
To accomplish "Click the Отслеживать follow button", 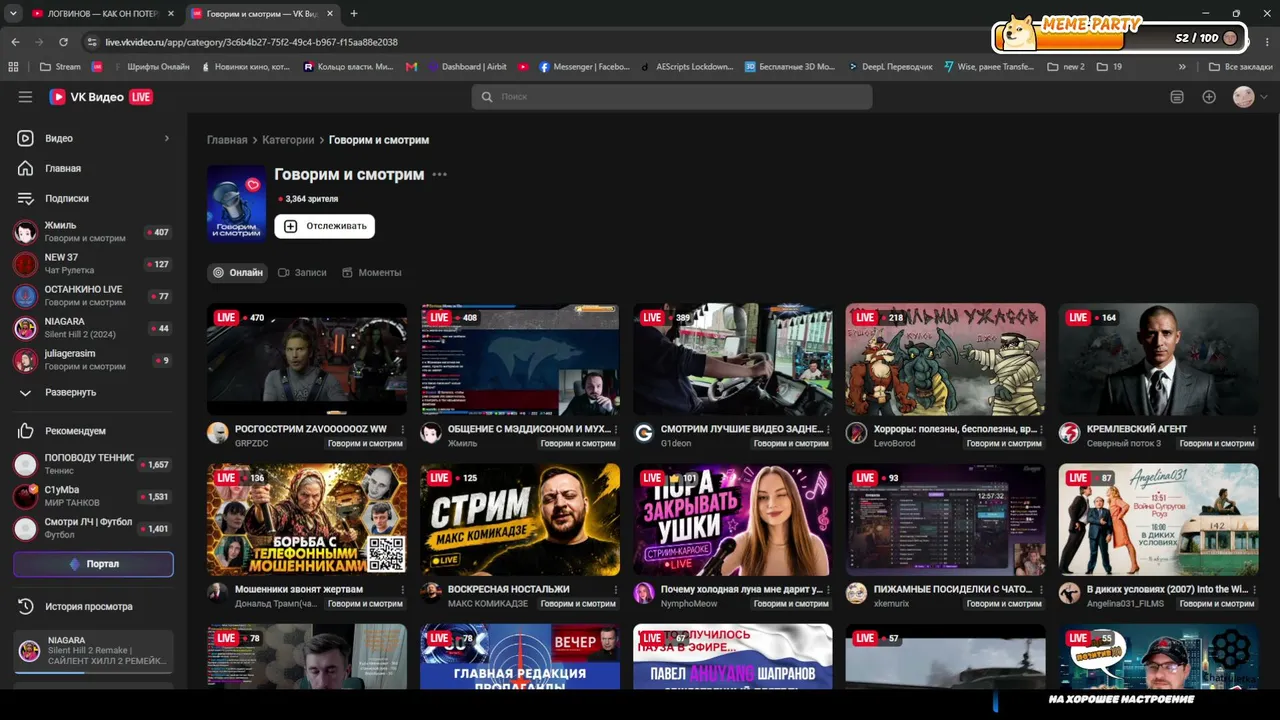I will 324,226.
